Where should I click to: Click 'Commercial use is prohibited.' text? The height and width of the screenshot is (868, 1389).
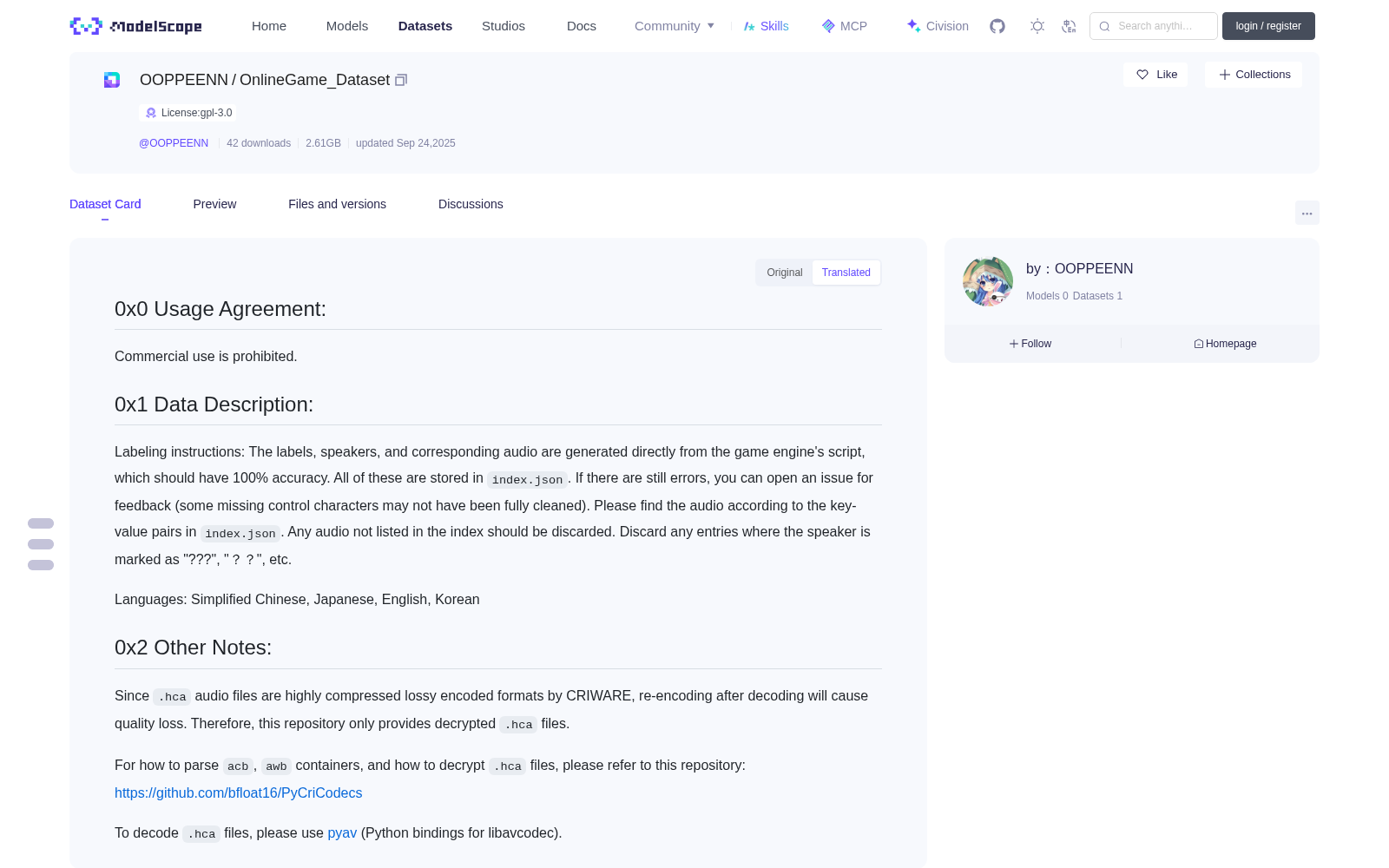(x=206, y=356)
